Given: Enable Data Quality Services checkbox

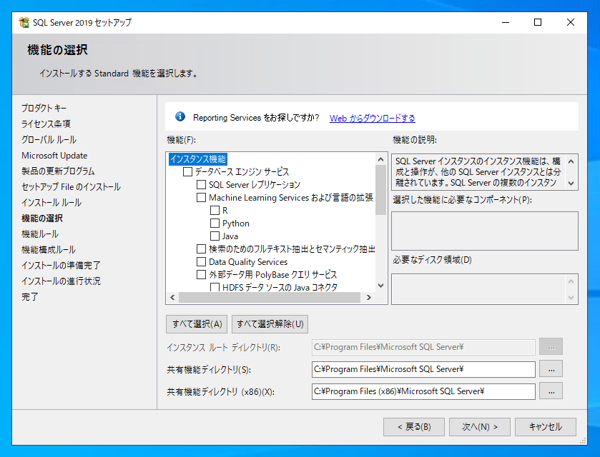Looking at the screenshot, I should [201, 262].
